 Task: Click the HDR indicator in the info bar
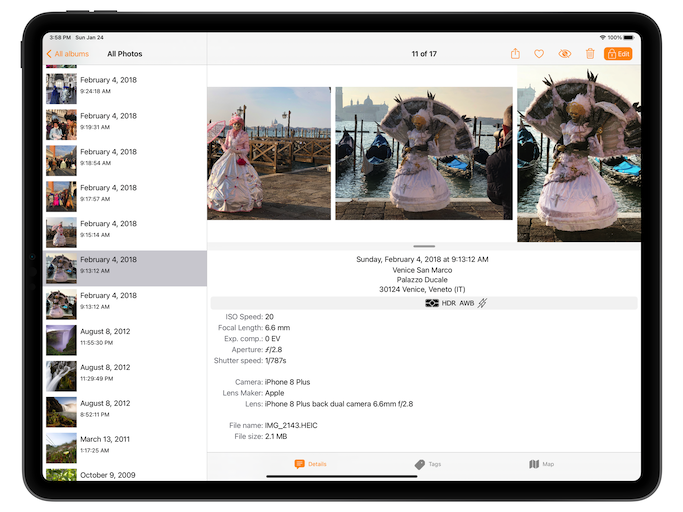(x=449, y=303)
